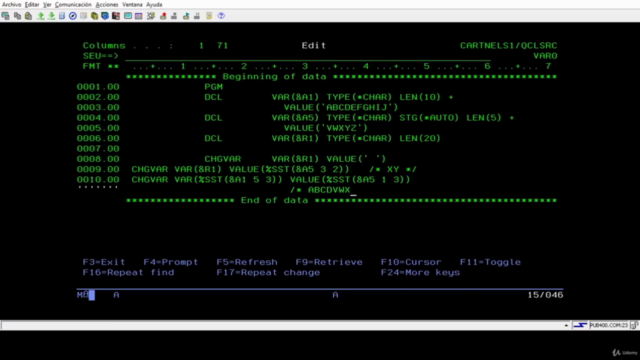Open the Archivo menu
Viewport: 640px width, 360px height.
[x=11, y=4]
